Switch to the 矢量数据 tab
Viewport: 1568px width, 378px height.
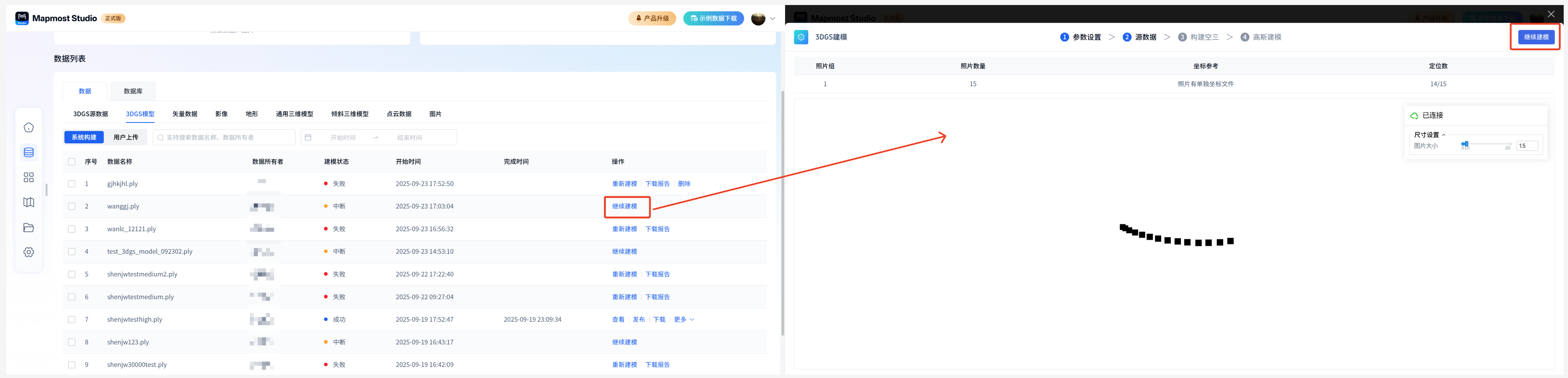point(185,114)
